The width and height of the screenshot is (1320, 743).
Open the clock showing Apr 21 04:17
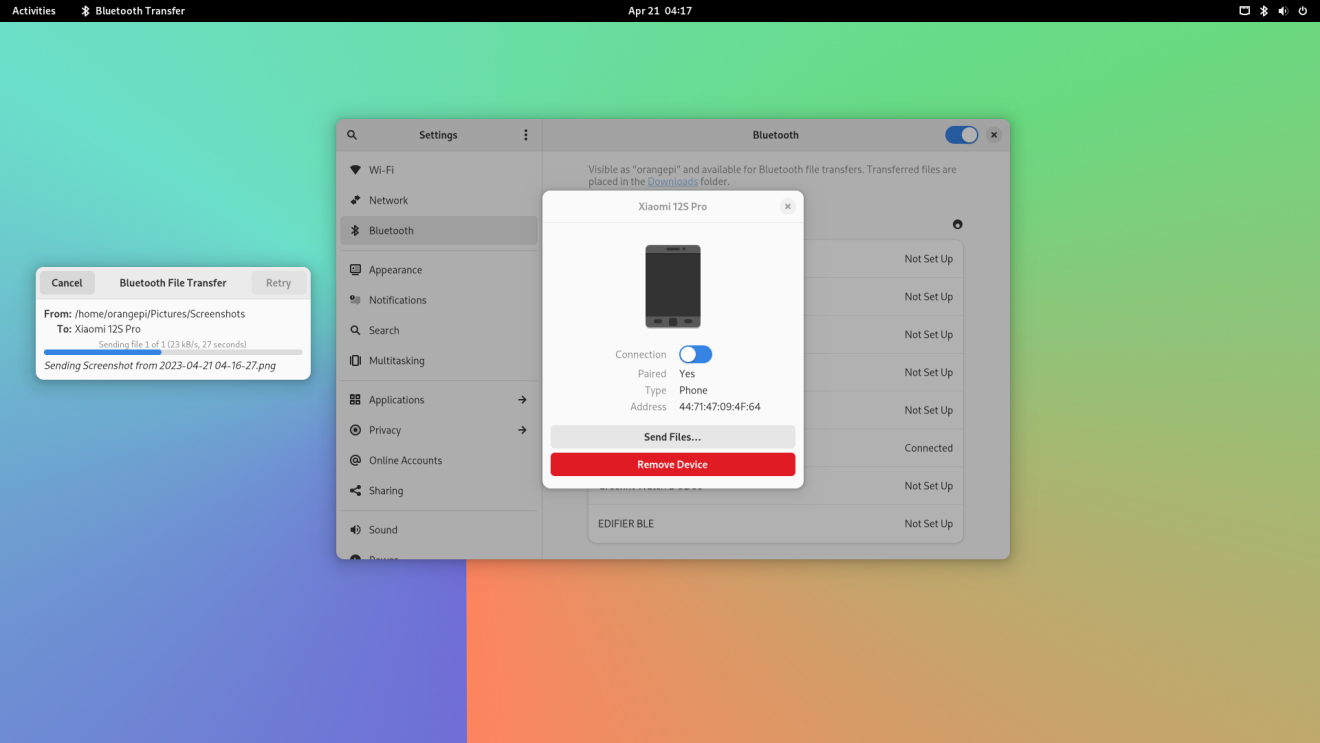tap(660, 11)
